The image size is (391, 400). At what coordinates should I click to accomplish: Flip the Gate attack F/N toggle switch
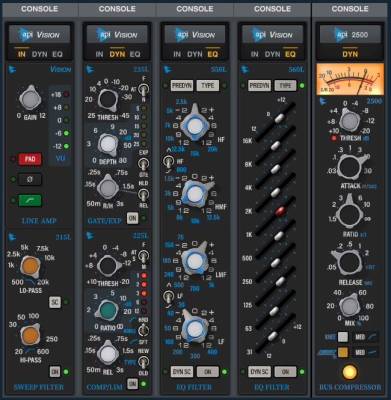[x=144, y=89]
